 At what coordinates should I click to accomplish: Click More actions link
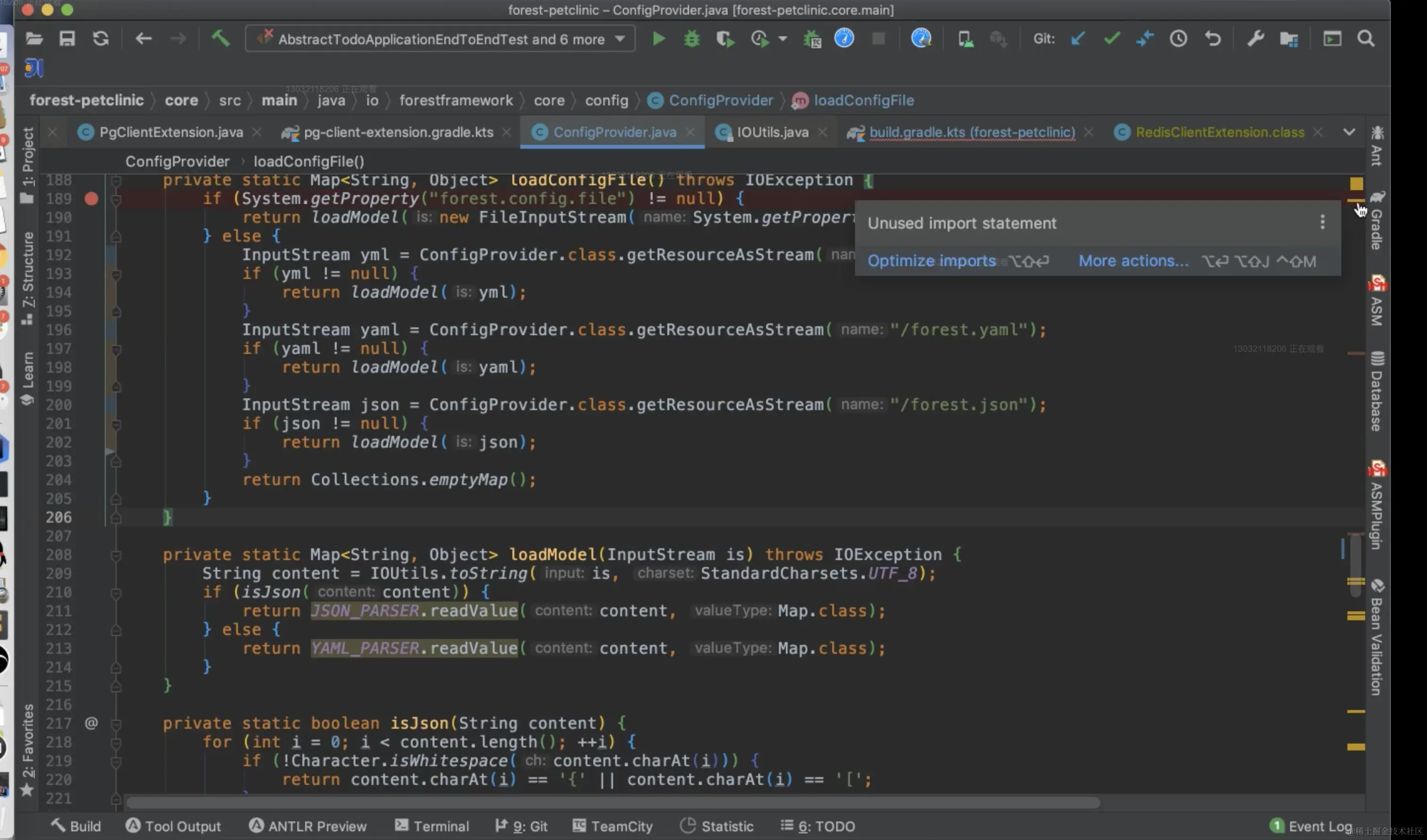[x=1133, y=261]
